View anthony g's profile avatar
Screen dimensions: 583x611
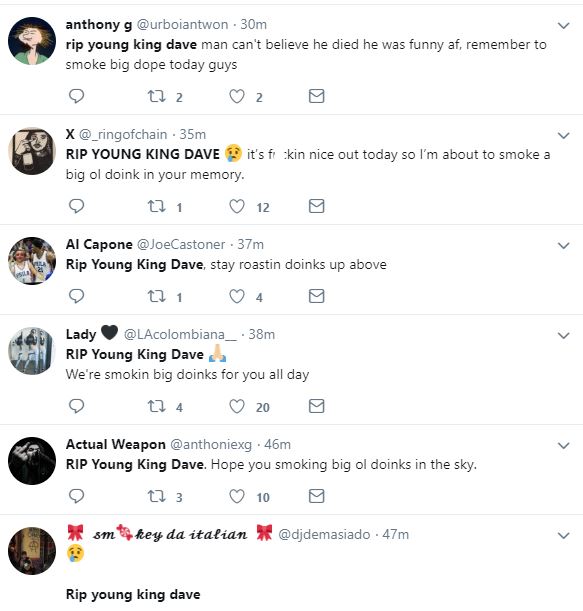(32, 41)
